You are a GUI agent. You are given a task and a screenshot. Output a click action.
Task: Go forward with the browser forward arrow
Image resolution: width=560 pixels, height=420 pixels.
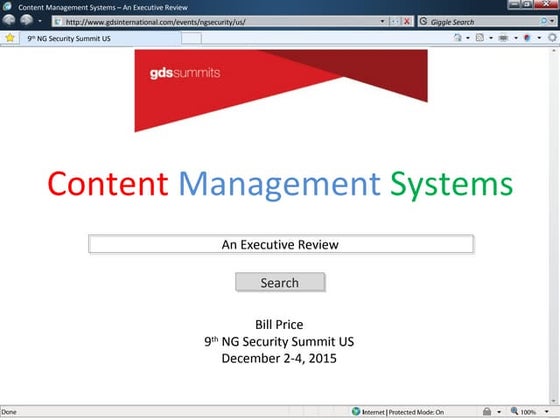(26, 20)
